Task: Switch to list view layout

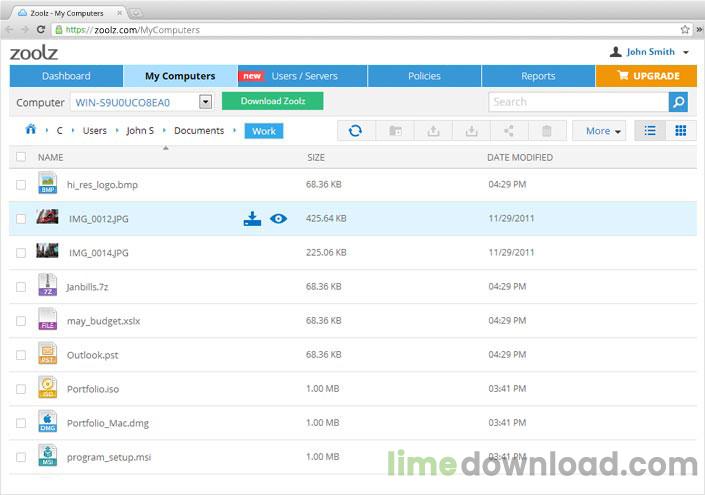Action: (650, 131)
